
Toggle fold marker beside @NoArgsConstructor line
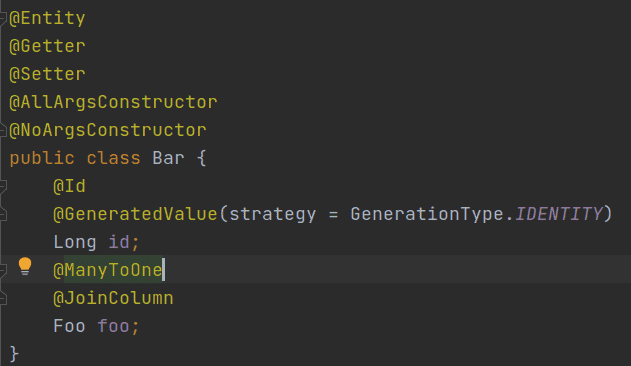[3, 130]
